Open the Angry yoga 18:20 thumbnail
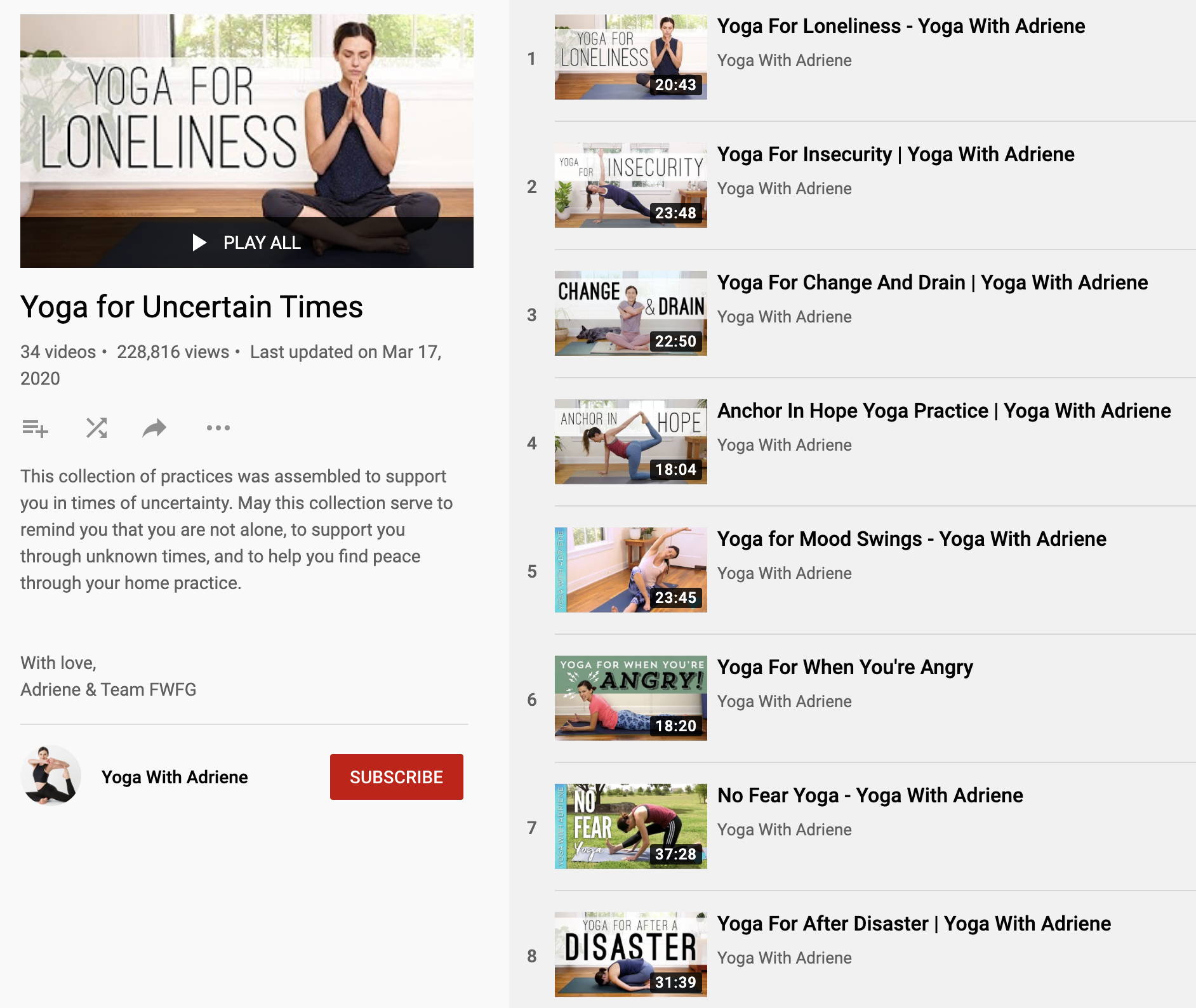The height and width of the screenshot is (1008, 1196). click(631, 698)
